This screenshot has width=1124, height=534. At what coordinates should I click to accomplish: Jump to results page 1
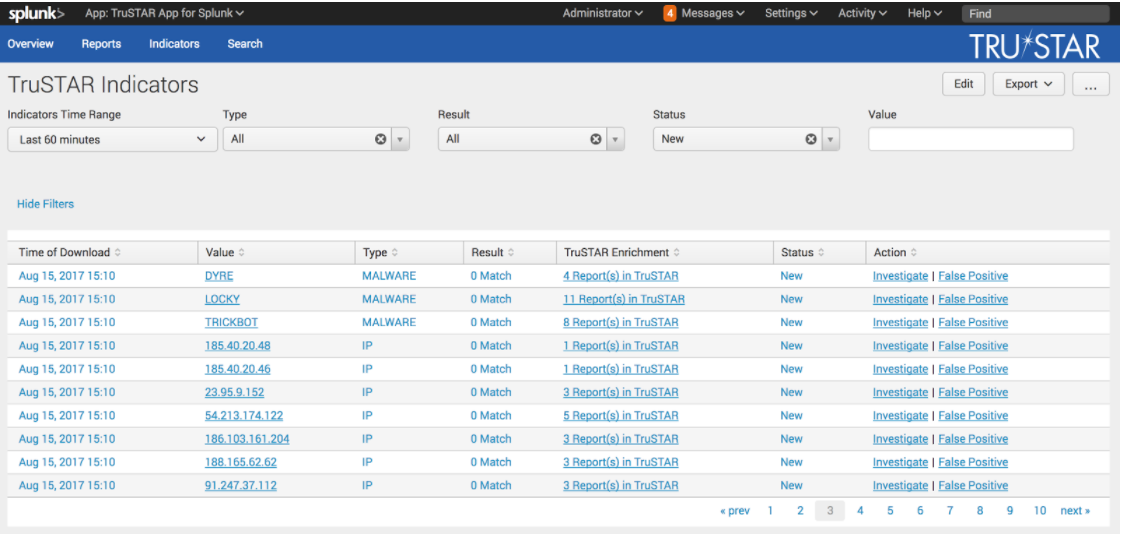770,511
